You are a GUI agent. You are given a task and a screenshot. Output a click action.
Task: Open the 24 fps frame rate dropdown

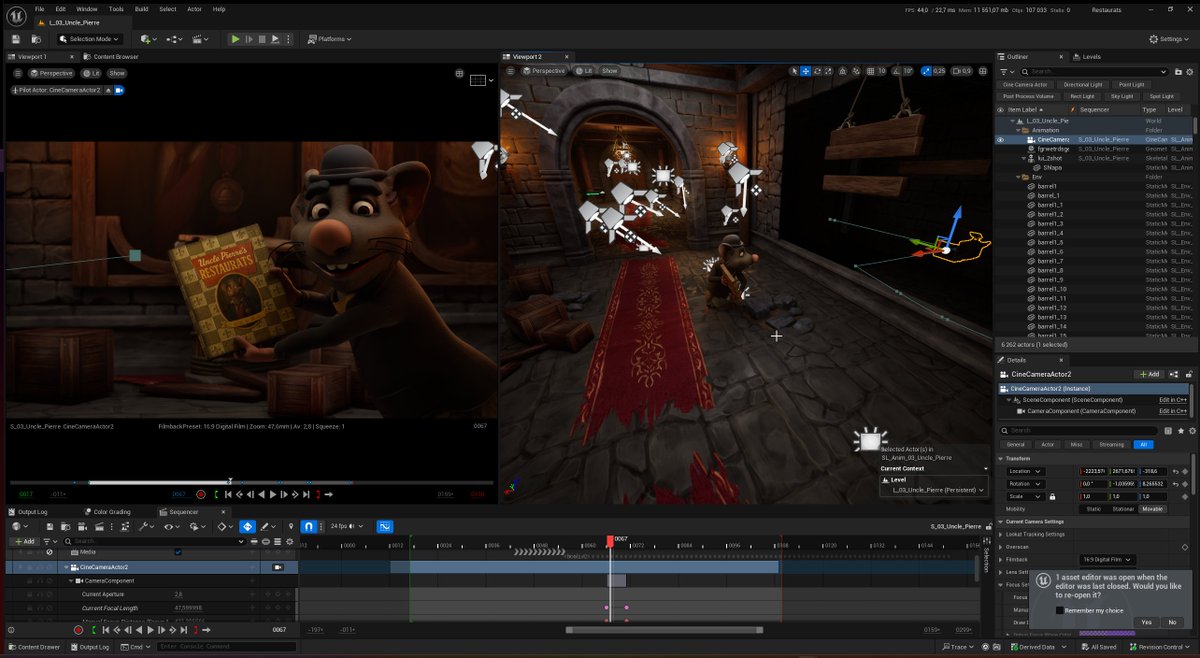tap(346, 526)
